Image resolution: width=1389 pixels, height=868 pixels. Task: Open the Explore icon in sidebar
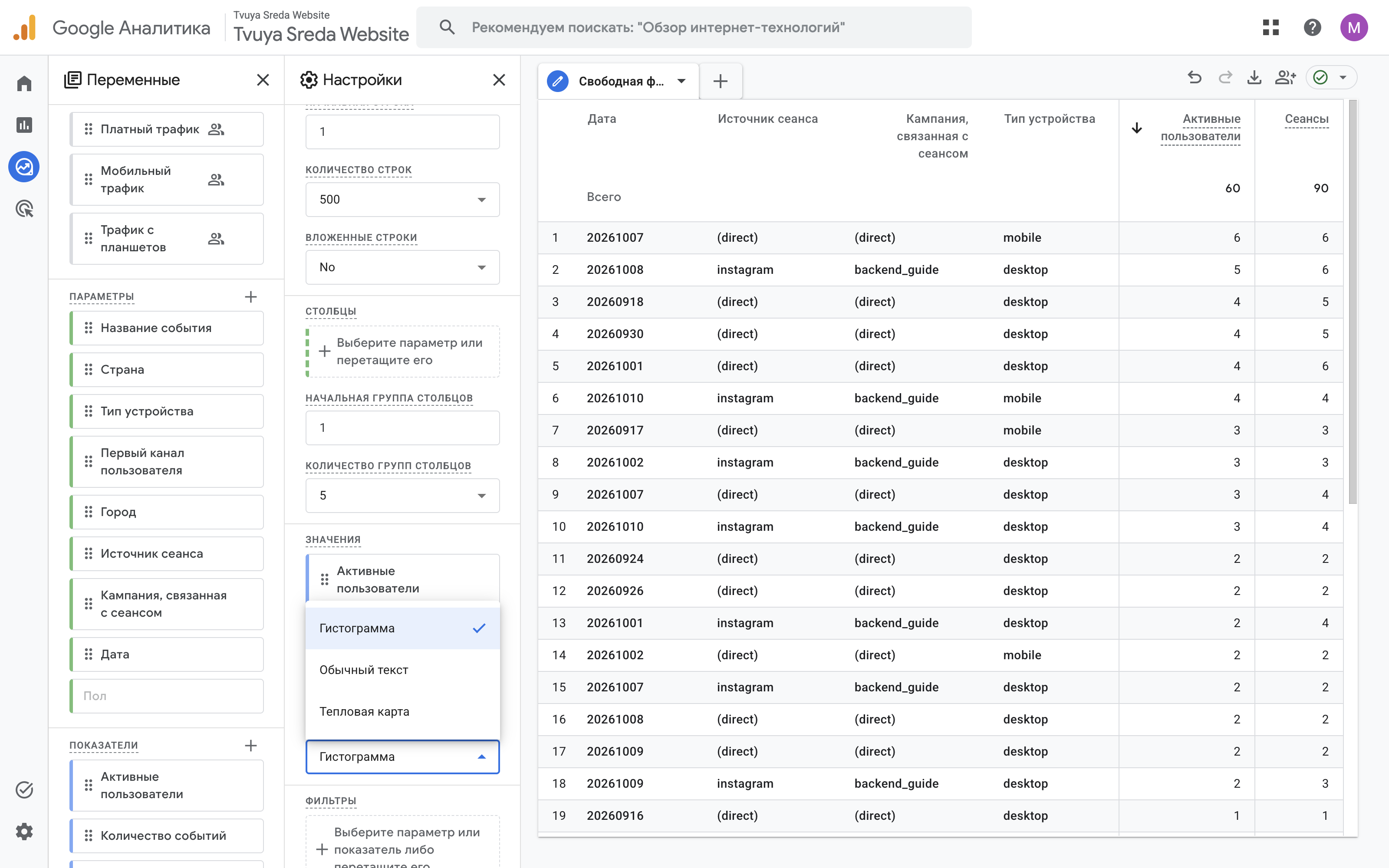click(x=24, y=167)
